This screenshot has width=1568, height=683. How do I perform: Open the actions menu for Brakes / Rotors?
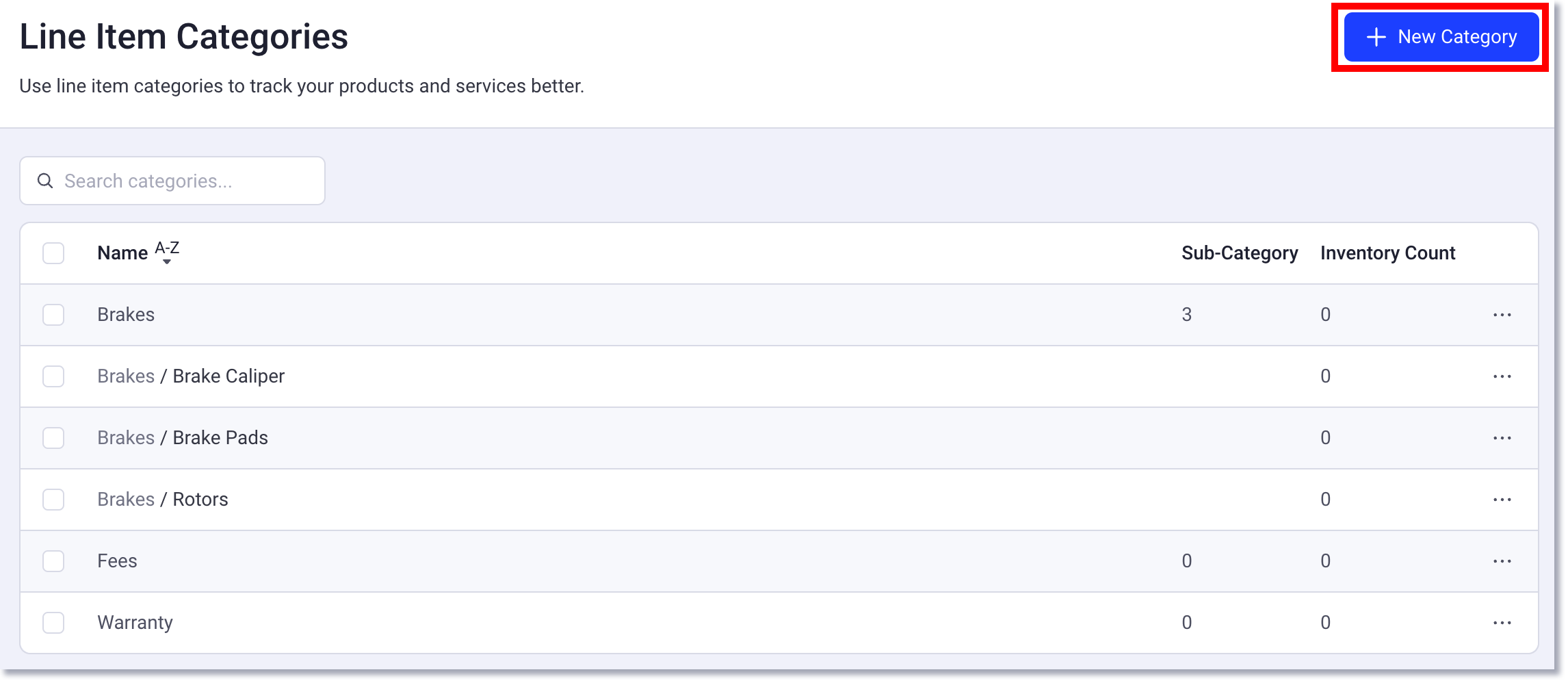(1502, 499)
